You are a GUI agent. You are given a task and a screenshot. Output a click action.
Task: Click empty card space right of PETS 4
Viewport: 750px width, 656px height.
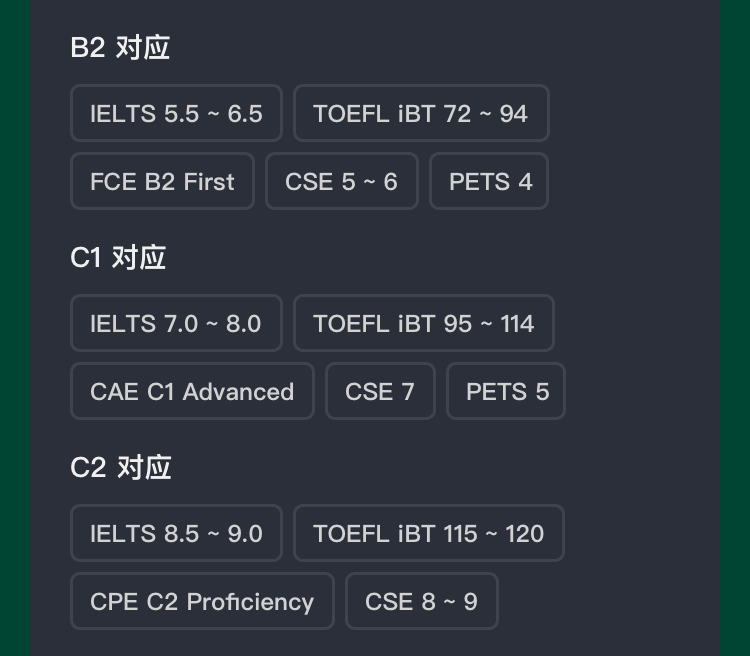point(630,182)
